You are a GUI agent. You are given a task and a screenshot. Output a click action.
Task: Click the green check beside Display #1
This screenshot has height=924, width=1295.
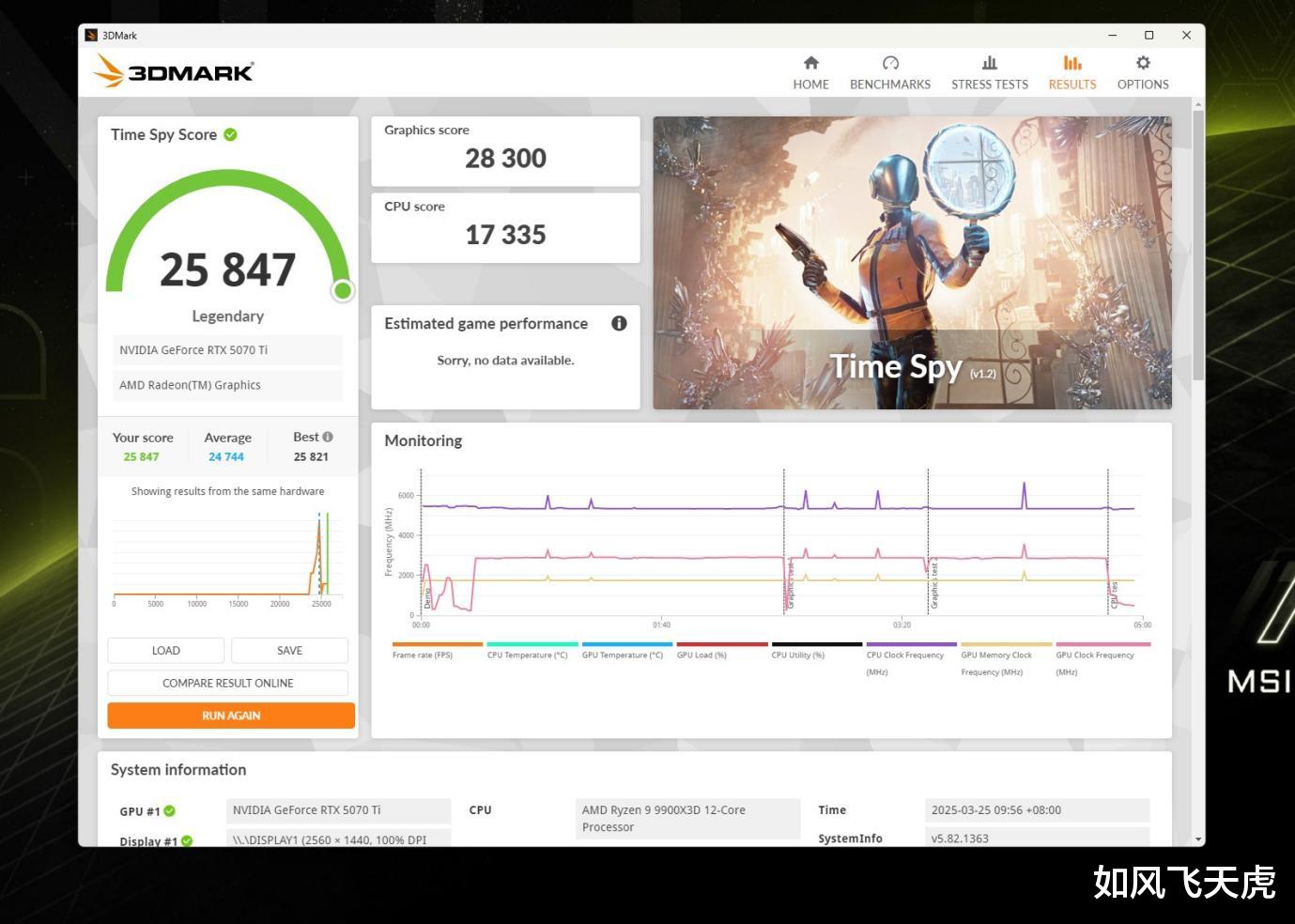pos(187,840)
